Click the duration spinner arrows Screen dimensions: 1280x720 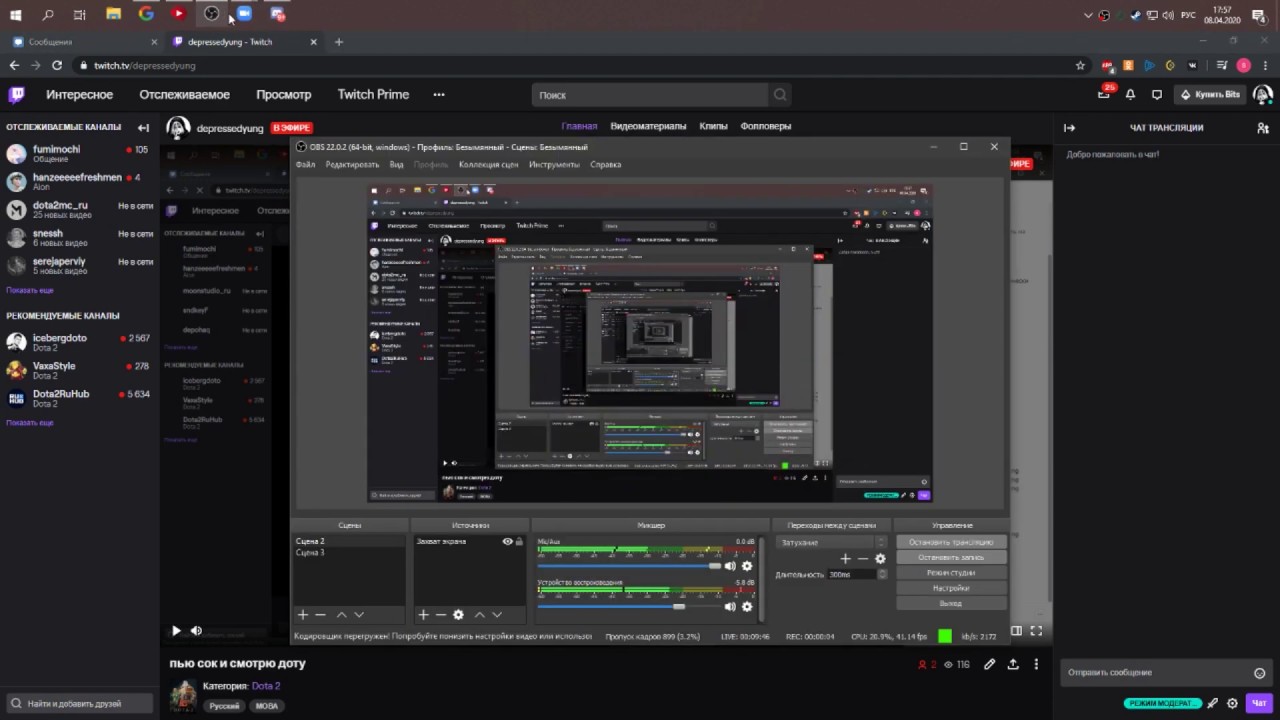(x=882, y=574)
